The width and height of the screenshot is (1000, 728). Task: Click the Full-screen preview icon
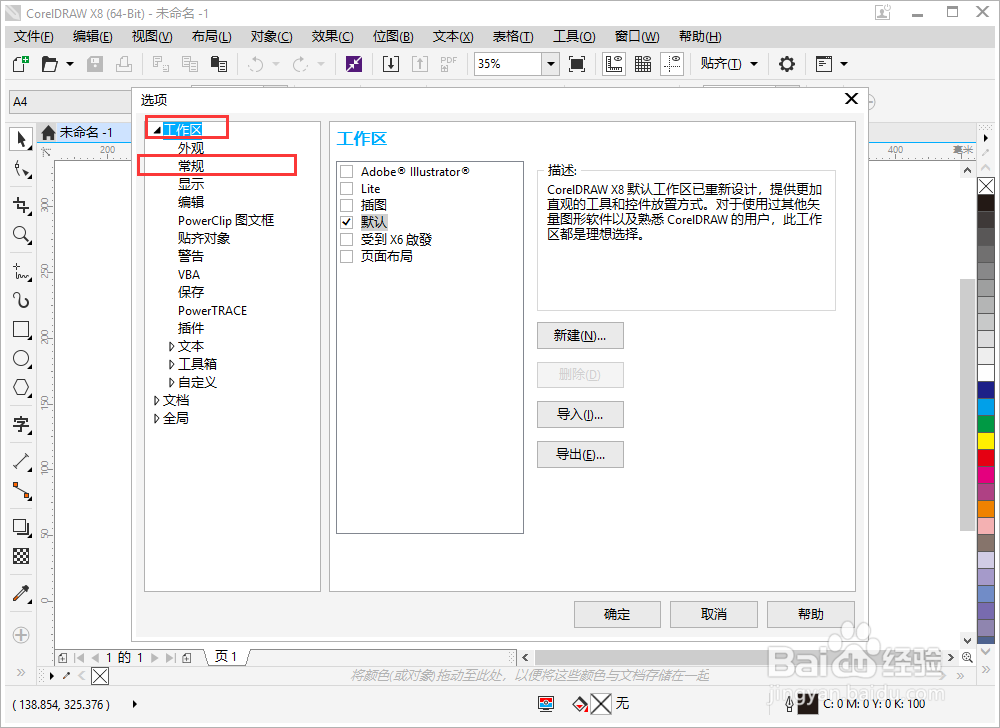577,64
